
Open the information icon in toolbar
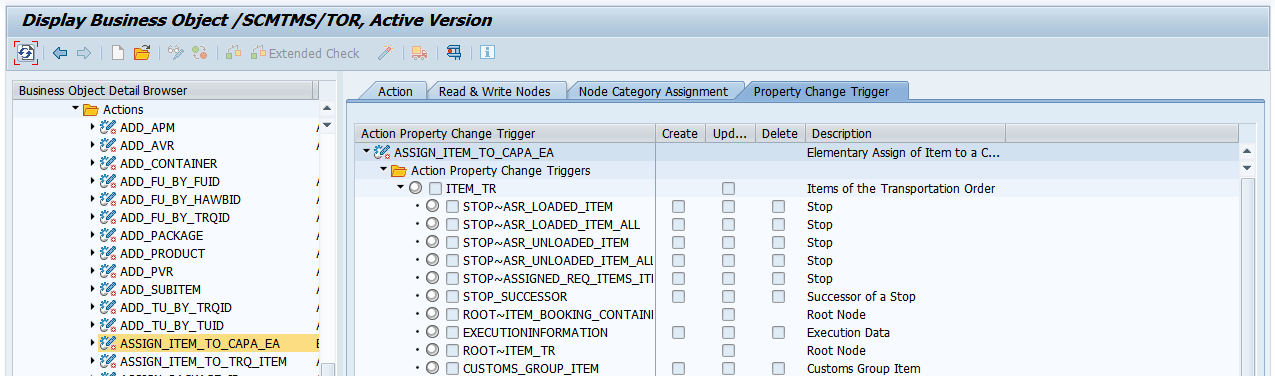488,53
